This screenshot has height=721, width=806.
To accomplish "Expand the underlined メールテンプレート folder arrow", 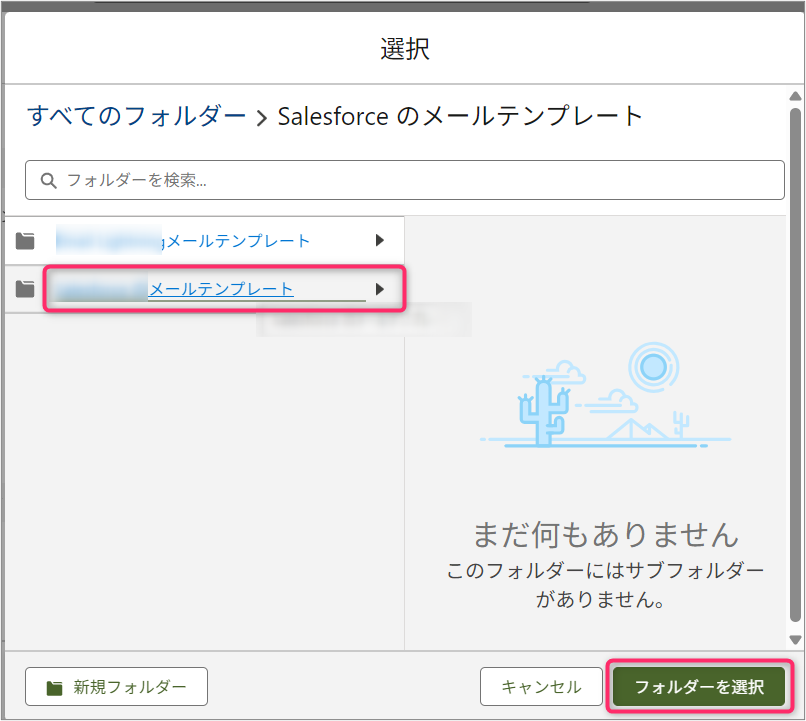I will (x=379, y=289).
